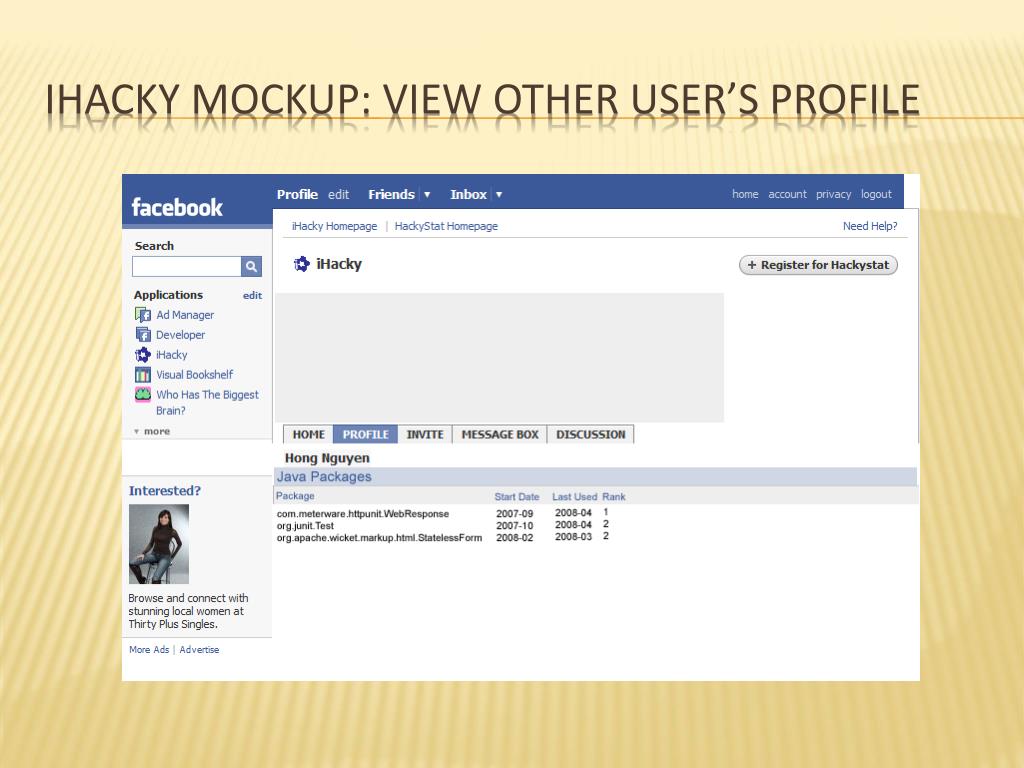
Task: Click the Advertise link
Action: (199, 650)
